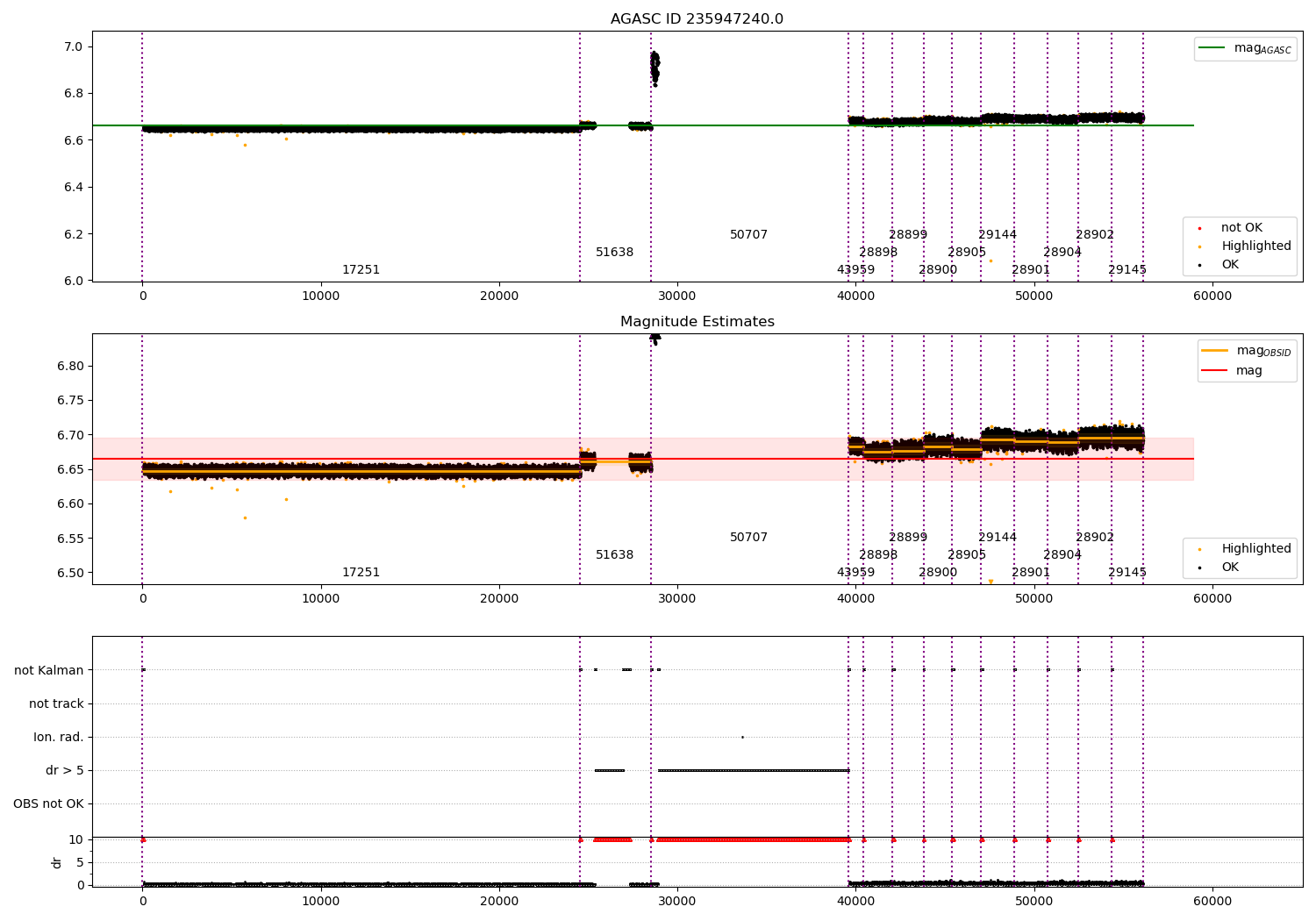This screenshot has height=921, width=1316.
Task: Click the 6.8 y-axis tick label
Action: [x=74, y=94]
